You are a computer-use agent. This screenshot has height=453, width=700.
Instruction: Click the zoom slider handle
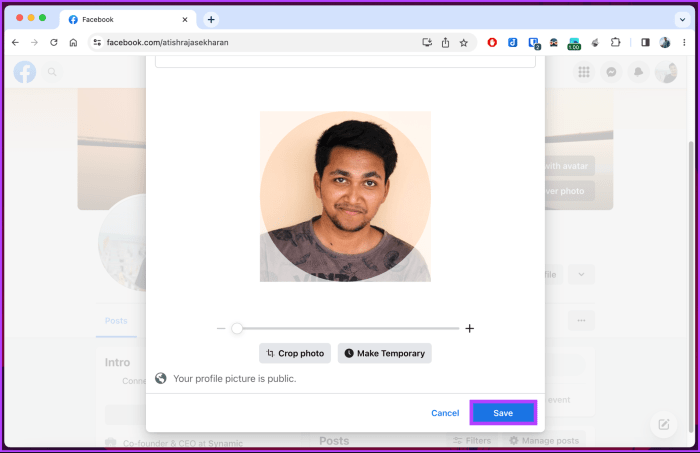click(x=237, y=328)
